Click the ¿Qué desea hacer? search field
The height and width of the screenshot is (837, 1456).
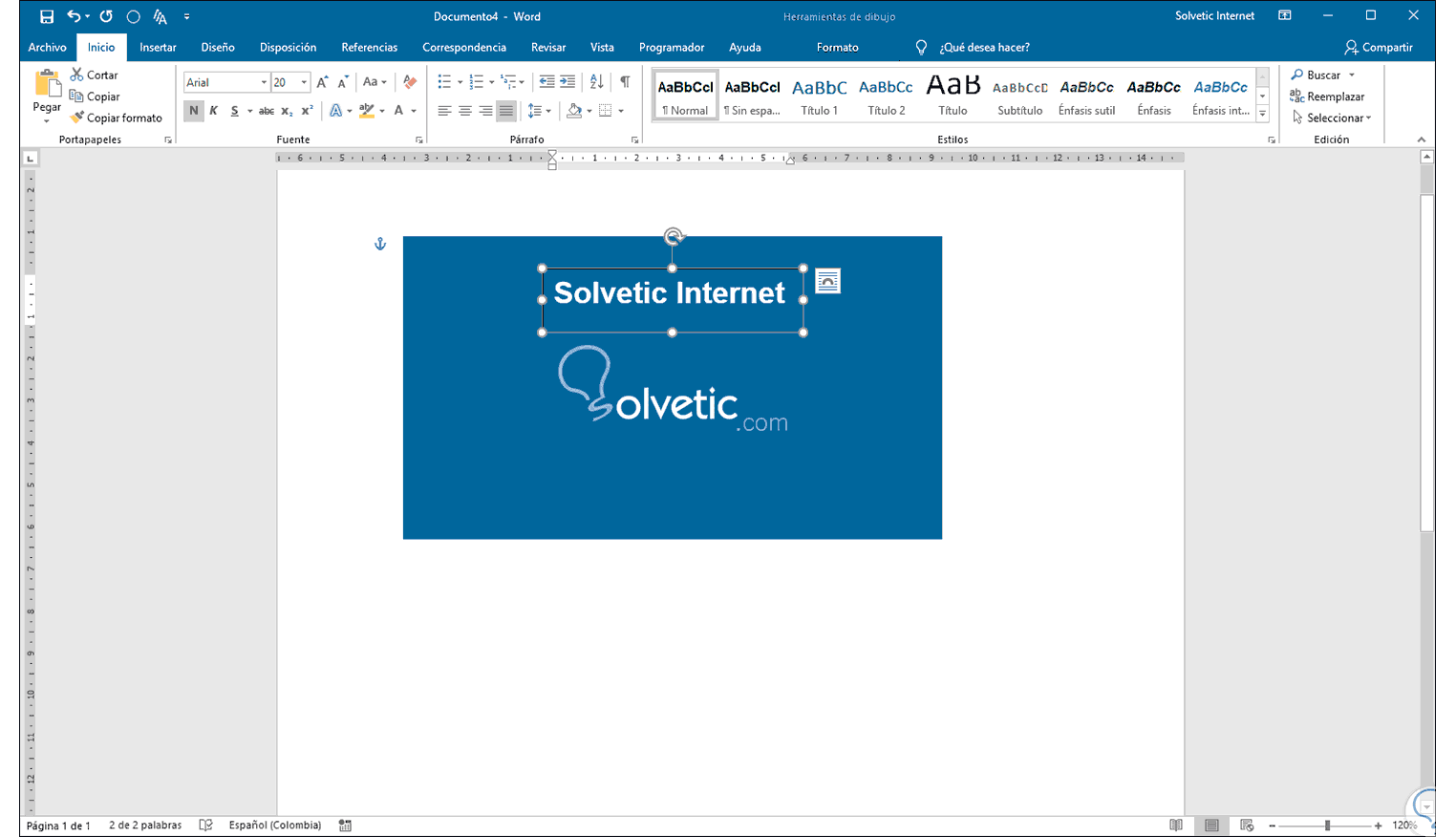tap(984, 47)
